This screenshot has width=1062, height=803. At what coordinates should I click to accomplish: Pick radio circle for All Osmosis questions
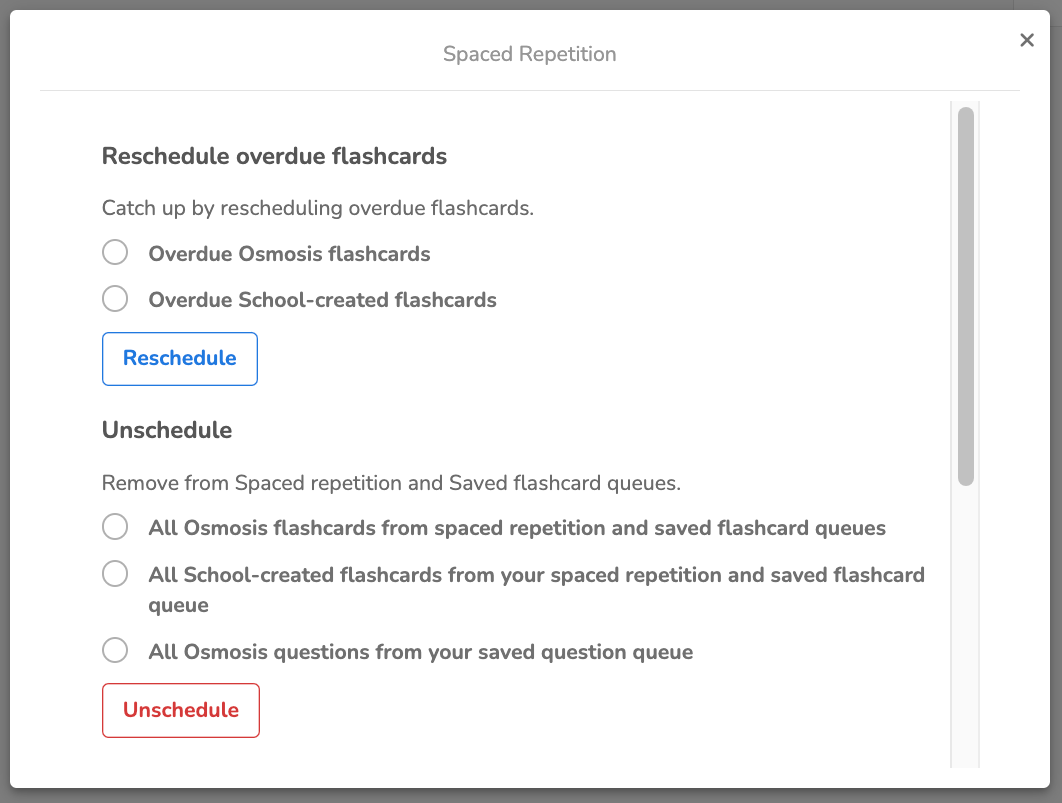click(x=115, y=651)
